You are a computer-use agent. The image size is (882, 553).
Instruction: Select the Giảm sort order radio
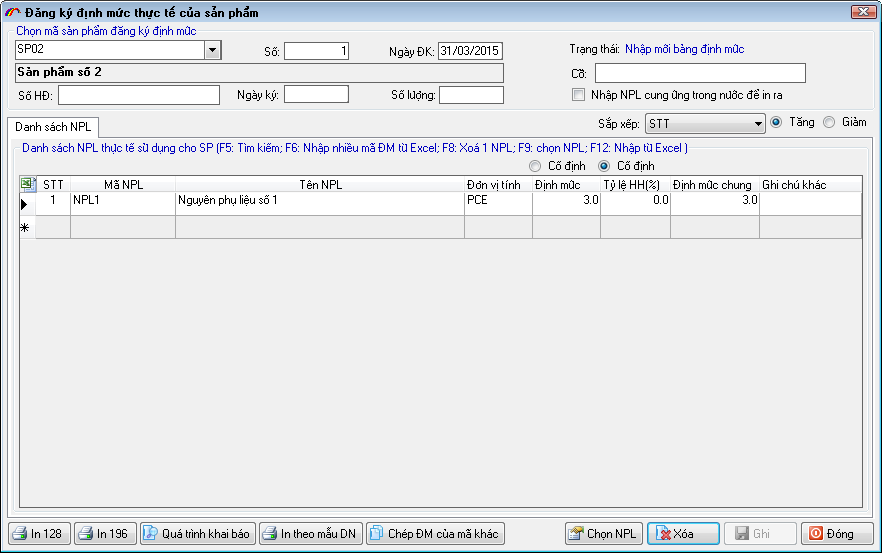[828, 123]
